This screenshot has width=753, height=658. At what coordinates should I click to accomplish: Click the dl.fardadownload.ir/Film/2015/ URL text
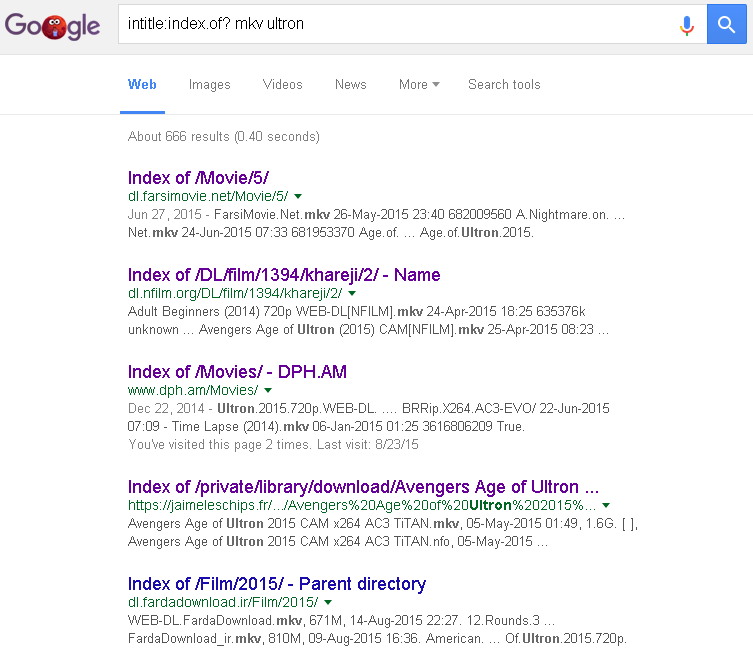tap(223, 602)
